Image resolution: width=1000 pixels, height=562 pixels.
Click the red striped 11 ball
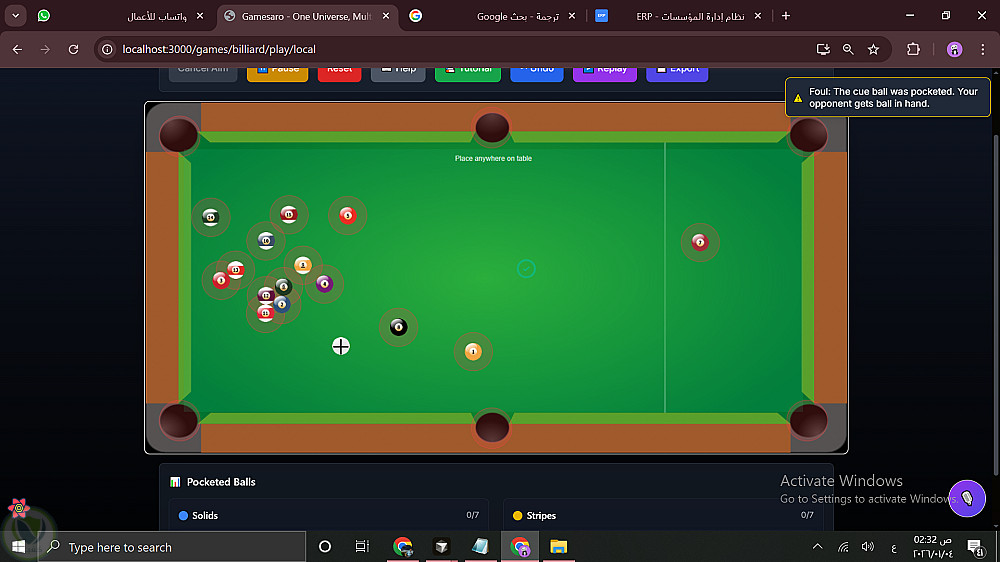pos(265,313)
